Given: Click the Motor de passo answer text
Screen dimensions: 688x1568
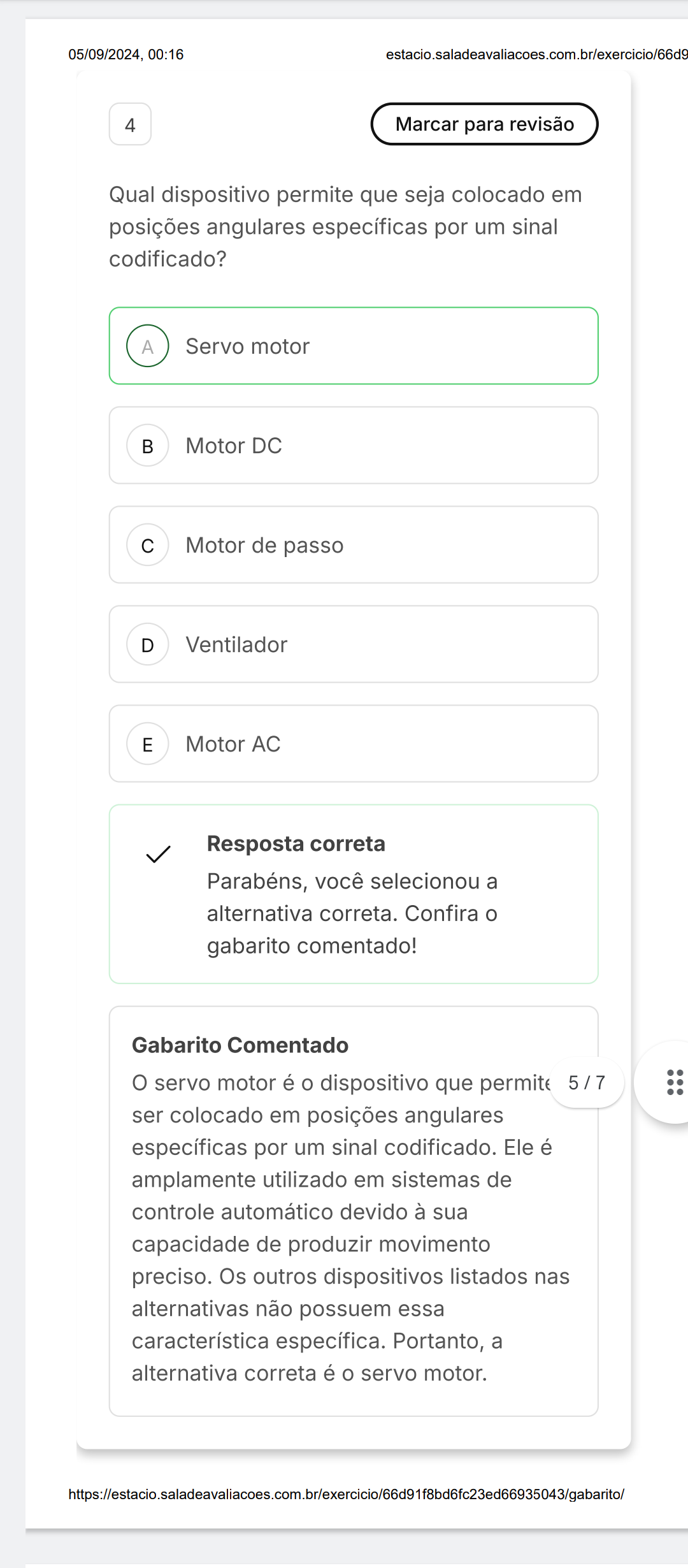Looking at the screenshot, I should 264,545.
